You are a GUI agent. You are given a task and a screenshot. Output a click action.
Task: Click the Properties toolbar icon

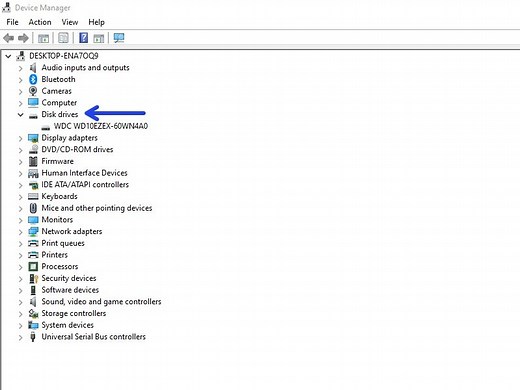click(x=63, y=38)
